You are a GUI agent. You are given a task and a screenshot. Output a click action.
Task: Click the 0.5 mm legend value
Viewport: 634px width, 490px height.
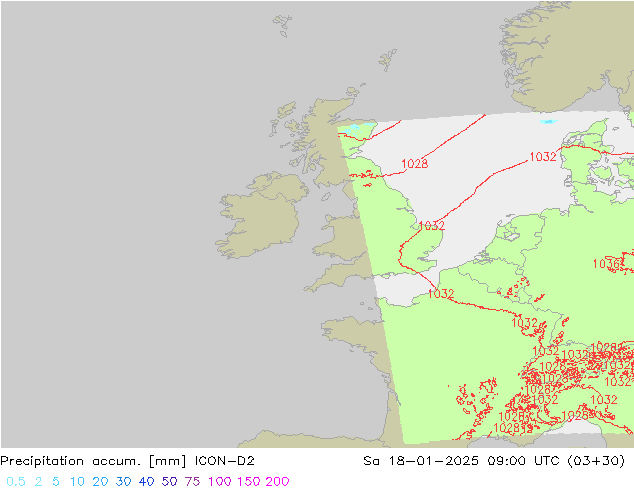coord(16,481)
